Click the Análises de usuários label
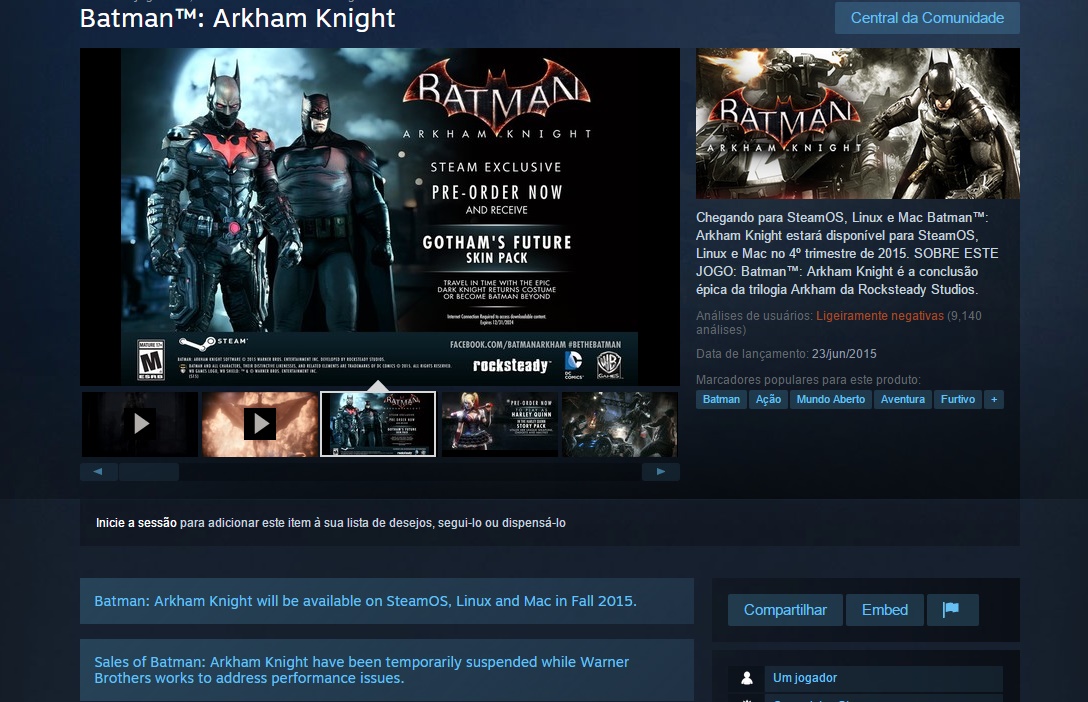This screenshot has width=1088, height=702. (x=754, y=316)
